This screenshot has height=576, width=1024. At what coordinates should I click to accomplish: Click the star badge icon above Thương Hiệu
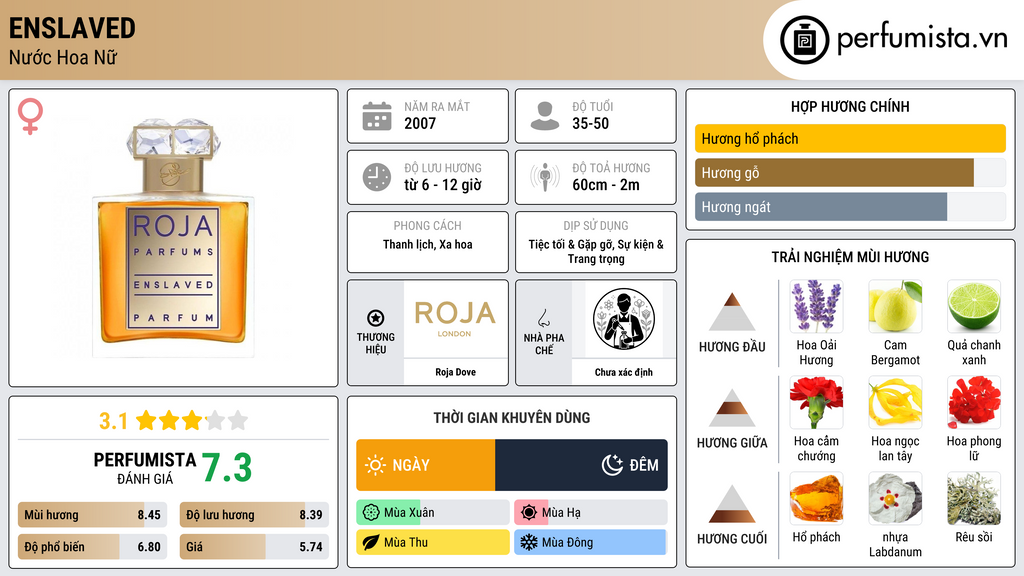pyautogui.click(x=376, y=318)
